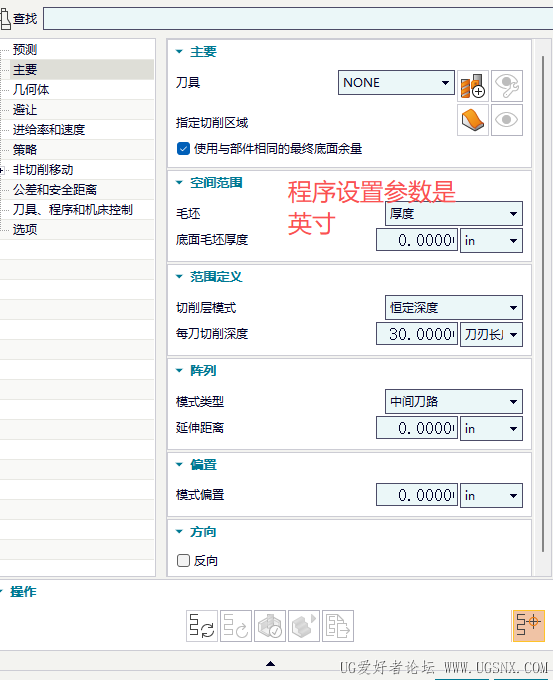The height and width of the screenshot is (680, 553).
Task: Show the cut area display eye icon
Action: pos(507,120)
